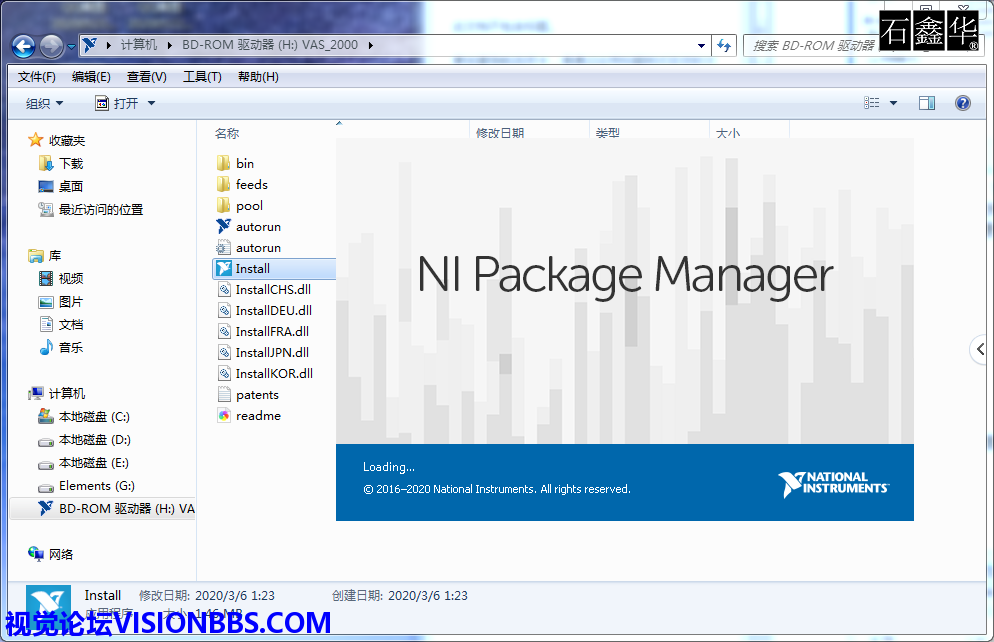Open 下载 folder in favorites
This screenshot has height=642, width=994.
[70, 163]
